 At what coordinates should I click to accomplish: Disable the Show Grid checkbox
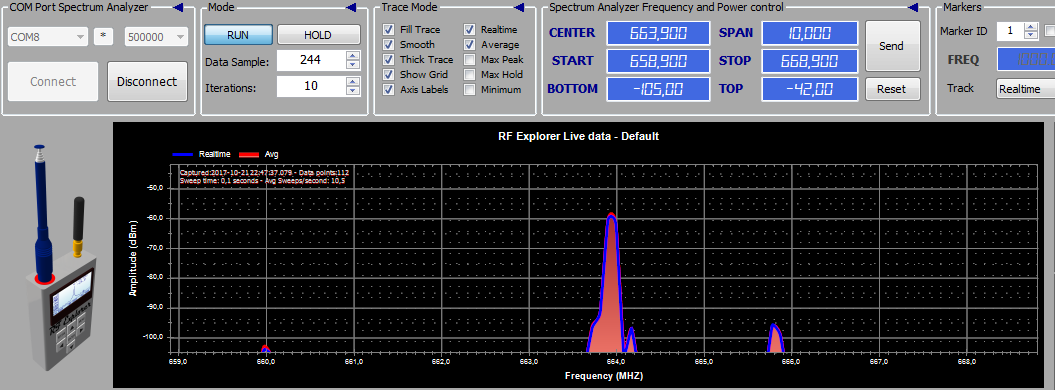[388, 75]
